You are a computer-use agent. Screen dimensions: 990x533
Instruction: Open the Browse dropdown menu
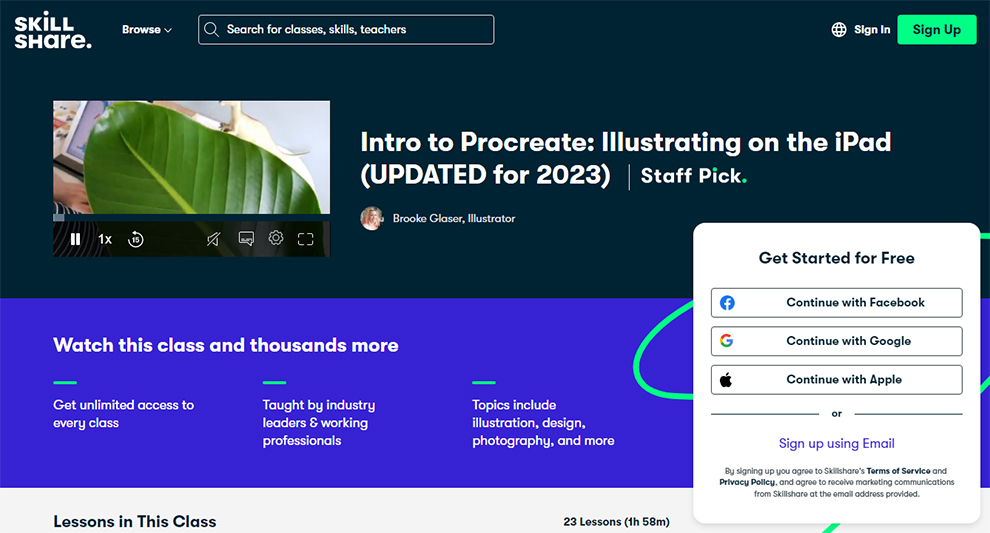pos(146,30)
